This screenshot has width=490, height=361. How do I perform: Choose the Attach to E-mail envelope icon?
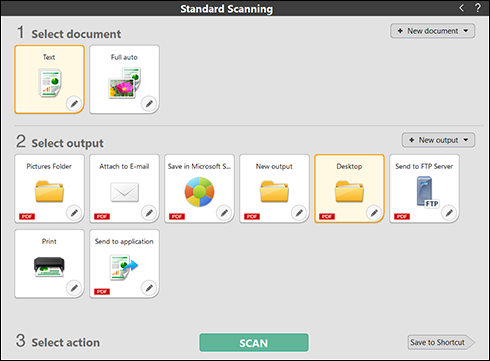(x=124, y=192)
